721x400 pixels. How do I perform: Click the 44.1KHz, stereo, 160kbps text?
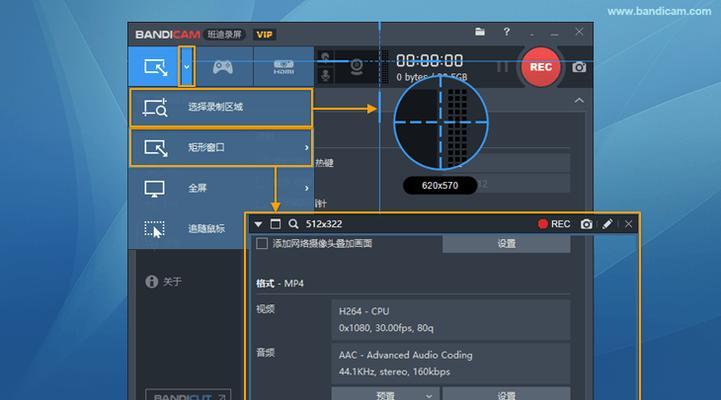(x=394, y=371)
